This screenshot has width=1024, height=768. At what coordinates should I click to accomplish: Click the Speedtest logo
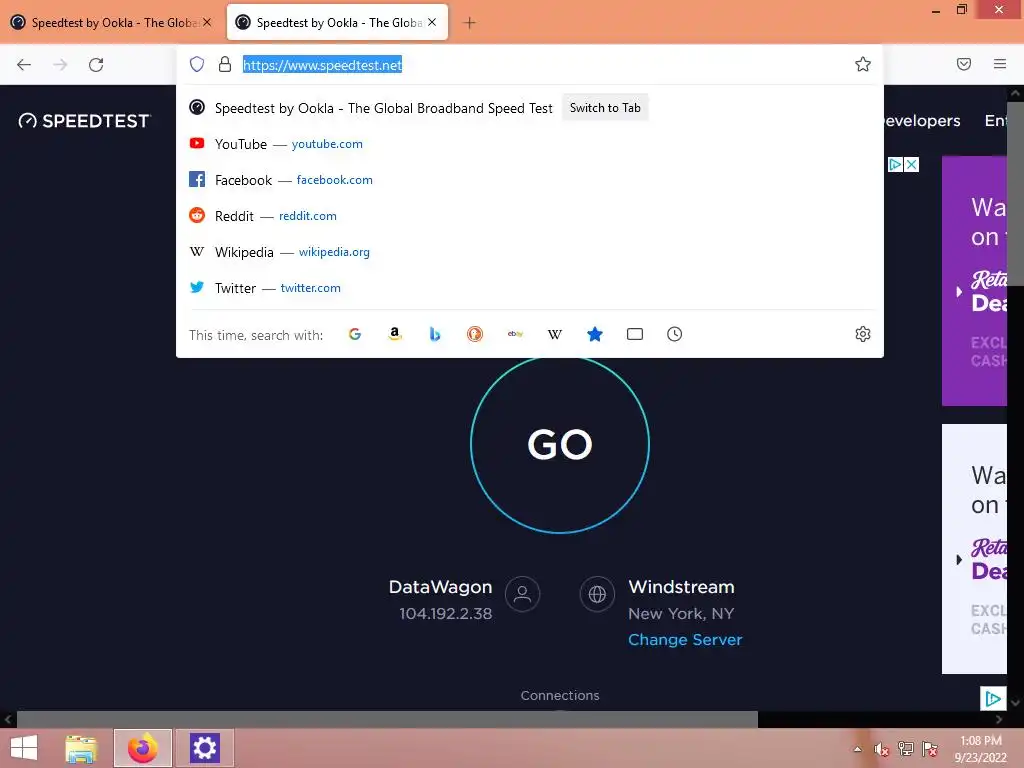84,121
